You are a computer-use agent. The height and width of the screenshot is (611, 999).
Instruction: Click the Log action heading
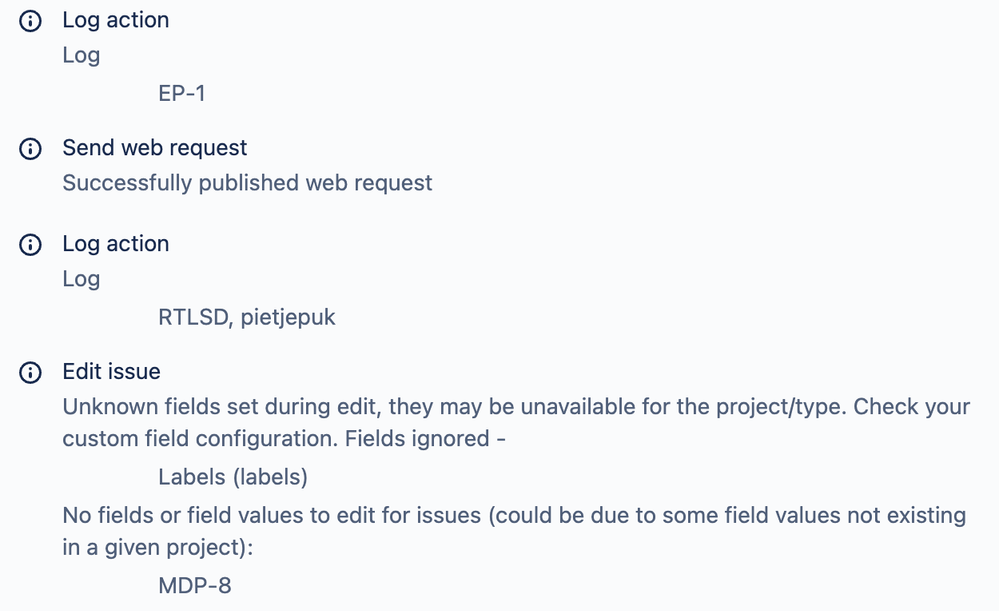pos(115,19)
